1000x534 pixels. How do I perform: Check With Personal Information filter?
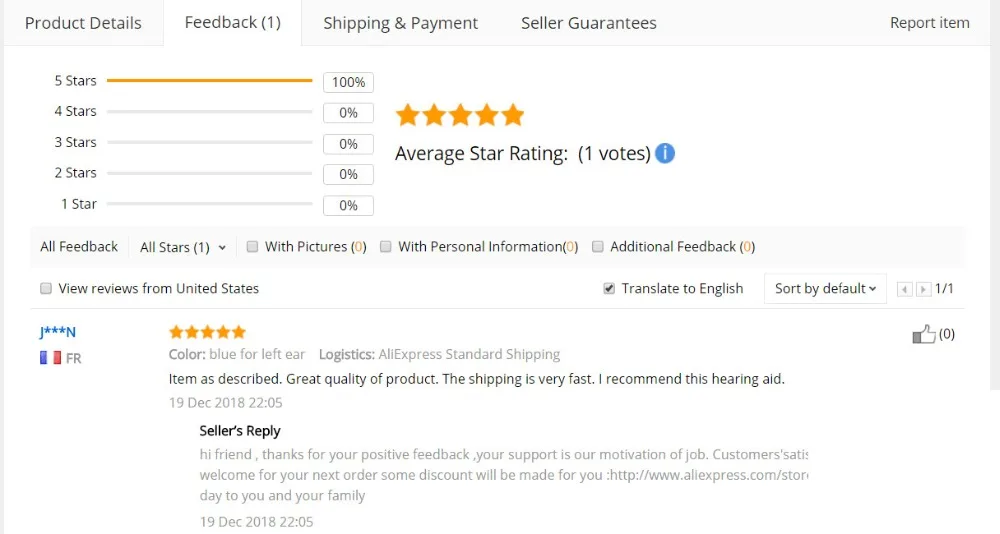385,246
